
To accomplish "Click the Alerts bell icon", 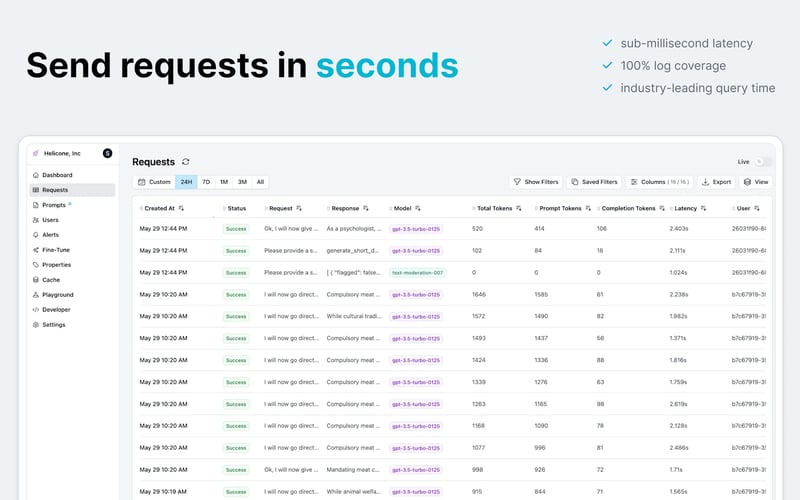I will [36, 235].
